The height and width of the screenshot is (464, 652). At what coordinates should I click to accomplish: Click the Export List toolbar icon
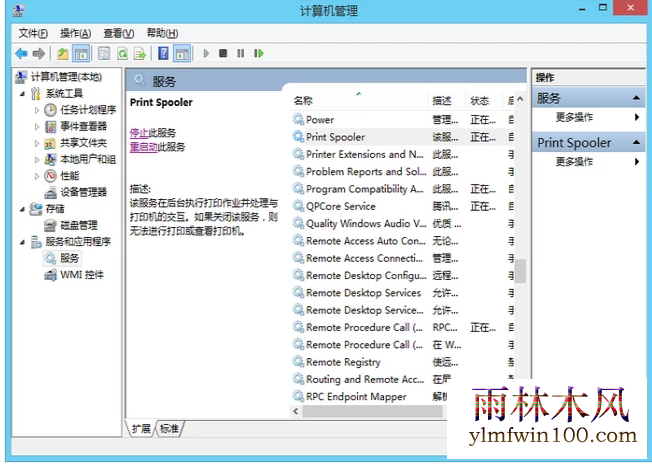click(140, 53)
